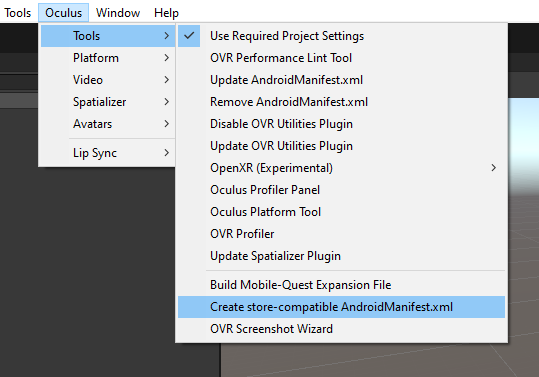Open OVR Performance Lint Tool
This screenshot has height=377, width=539.
coord(341,58)
